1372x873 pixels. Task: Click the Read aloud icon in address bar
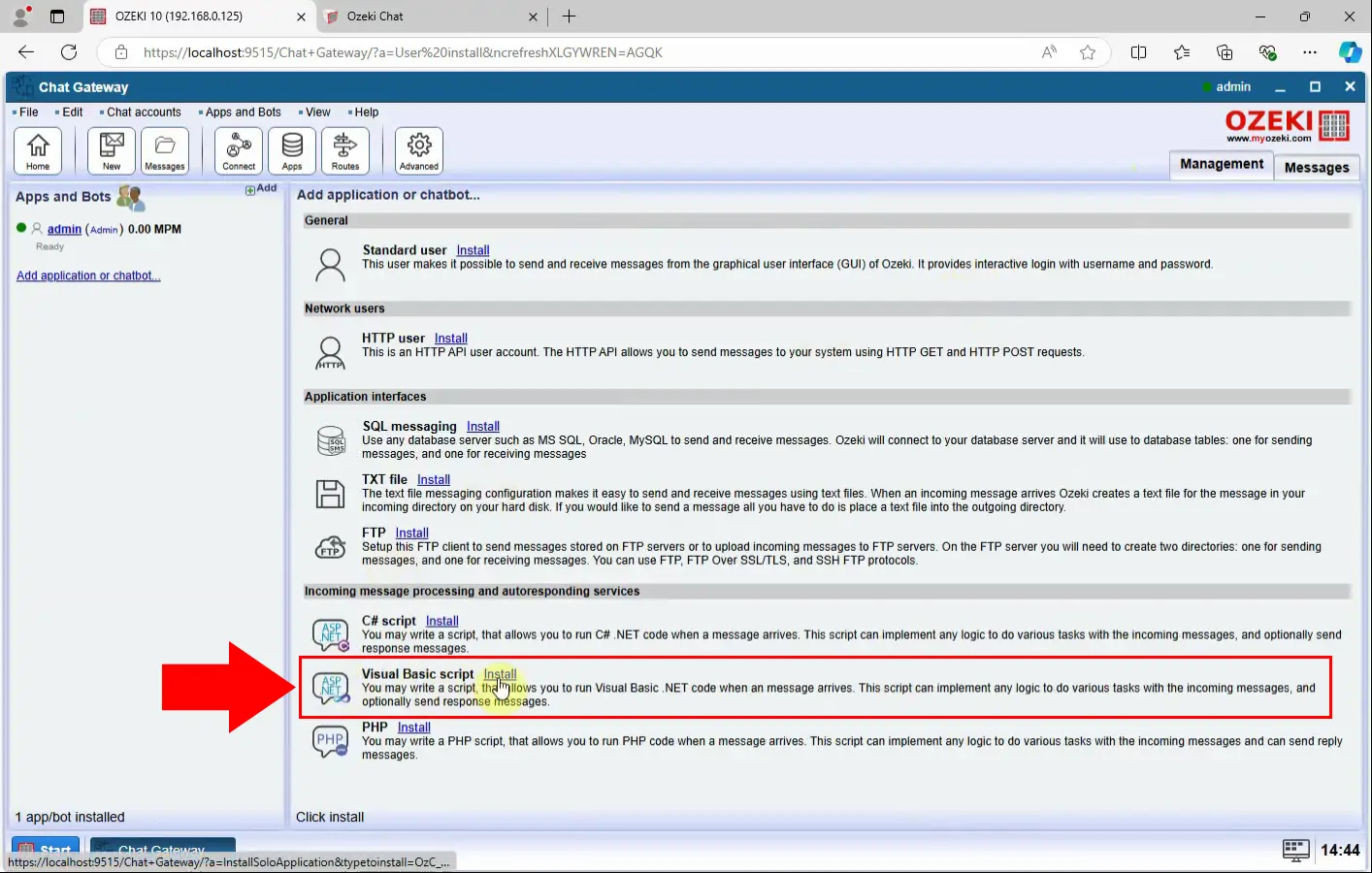1049,52
